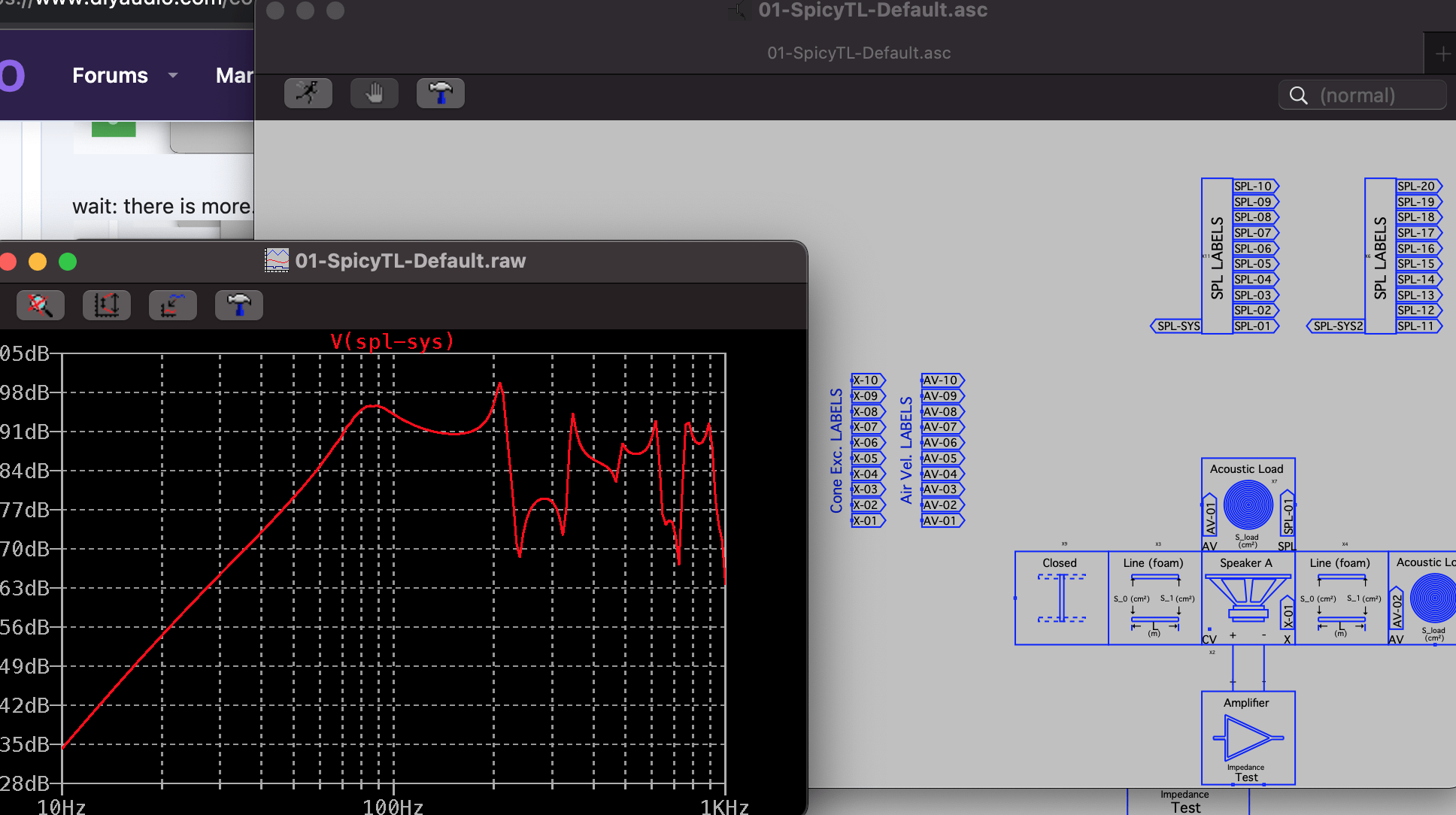Click the Impedance Test block below Amplifier

click(x=1188, y=801)
